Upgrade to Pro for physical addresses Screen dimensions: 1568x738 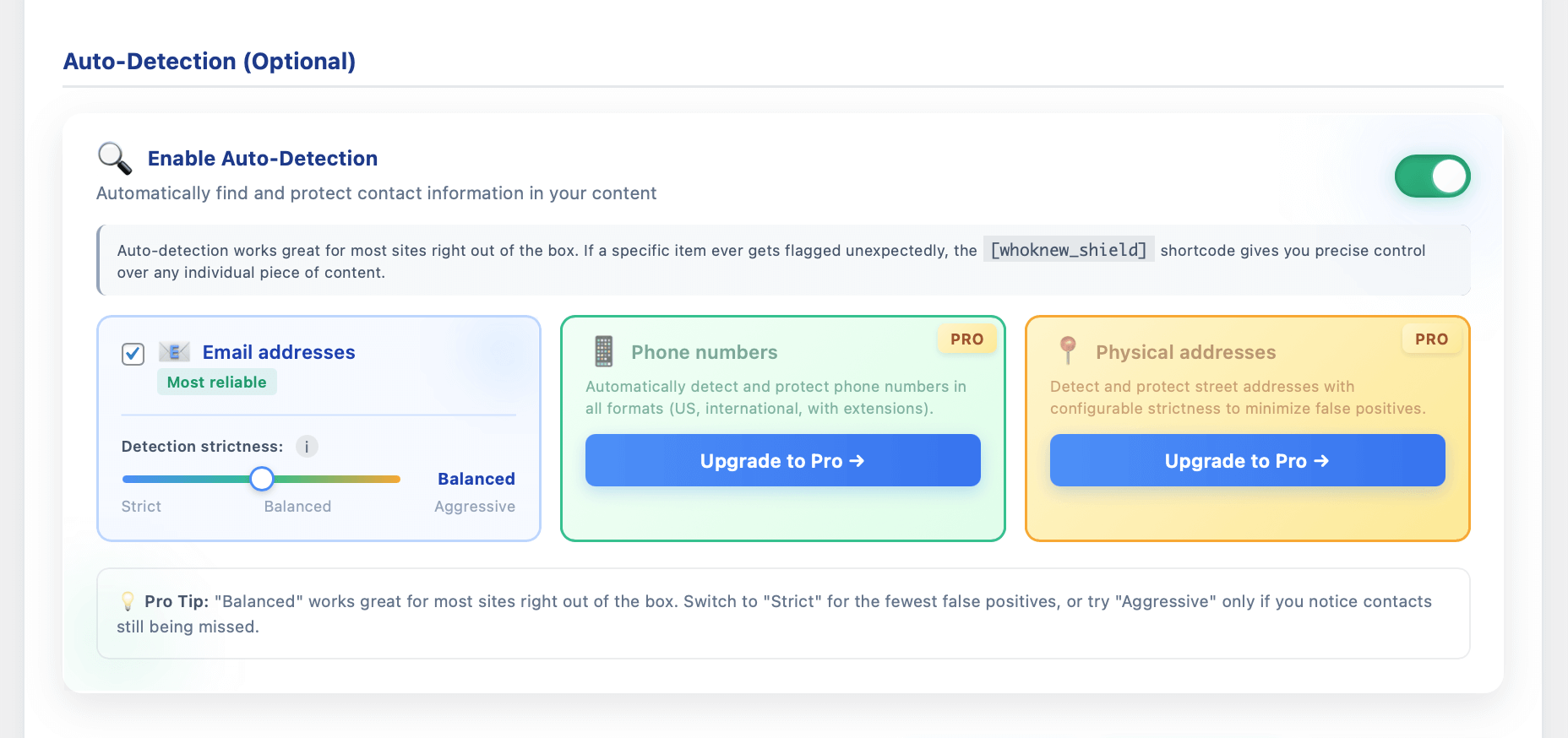click(1247, 460)
